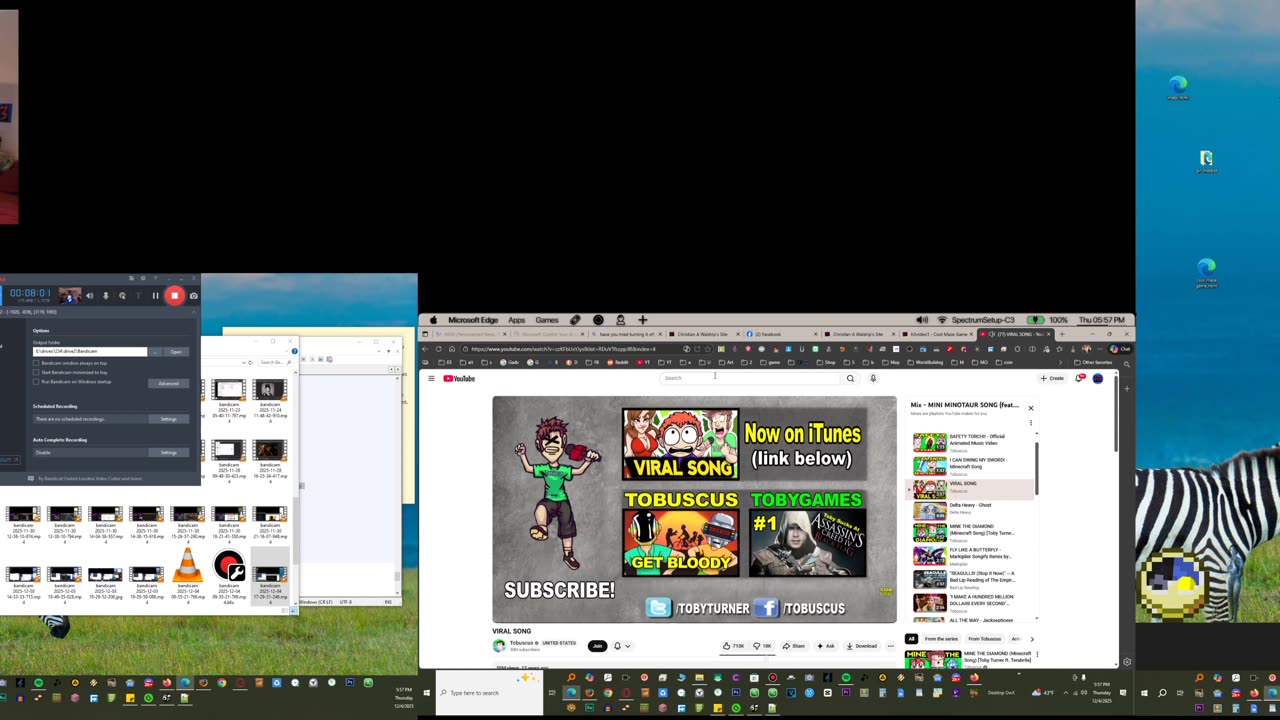Screen dimensions: 1280x720
Task: Open a new browser tab with plus
Action: (1062, 334)
